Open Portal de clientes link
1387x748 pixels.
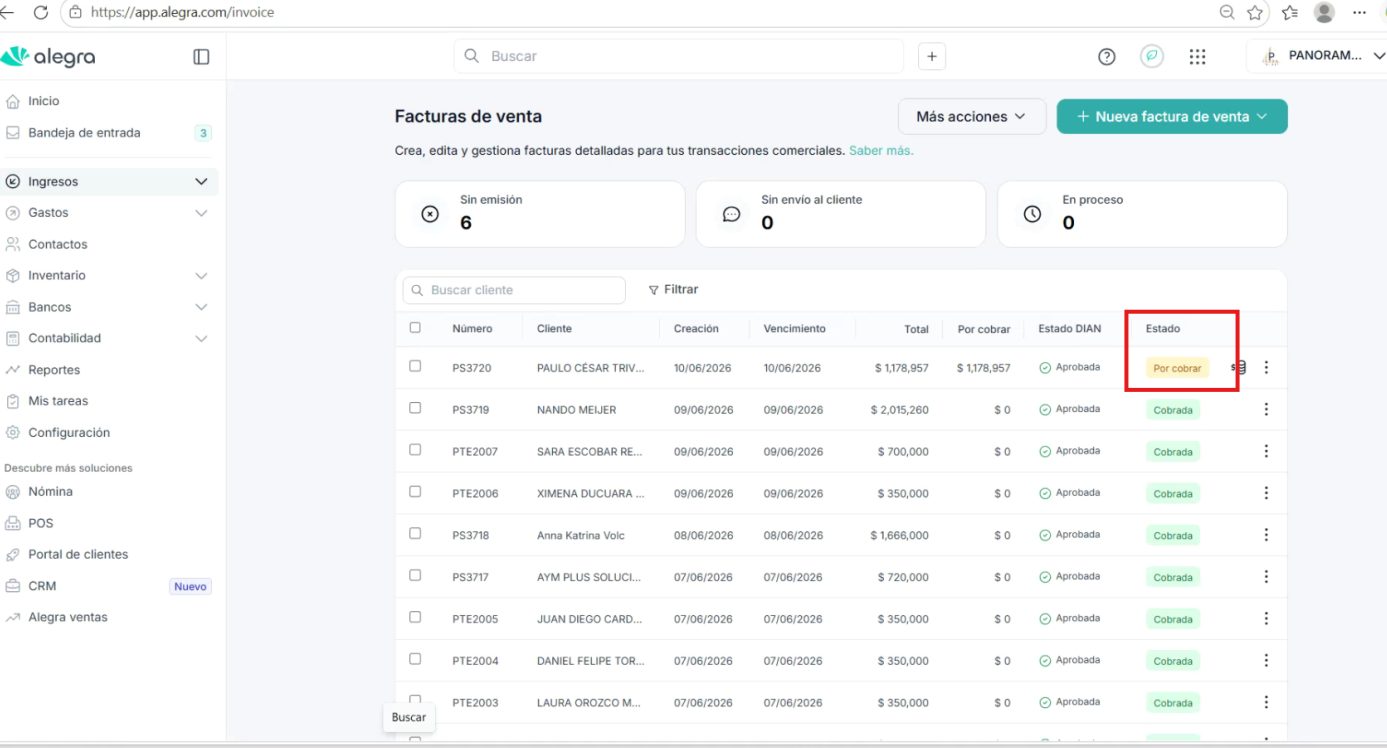pos(78,554)
